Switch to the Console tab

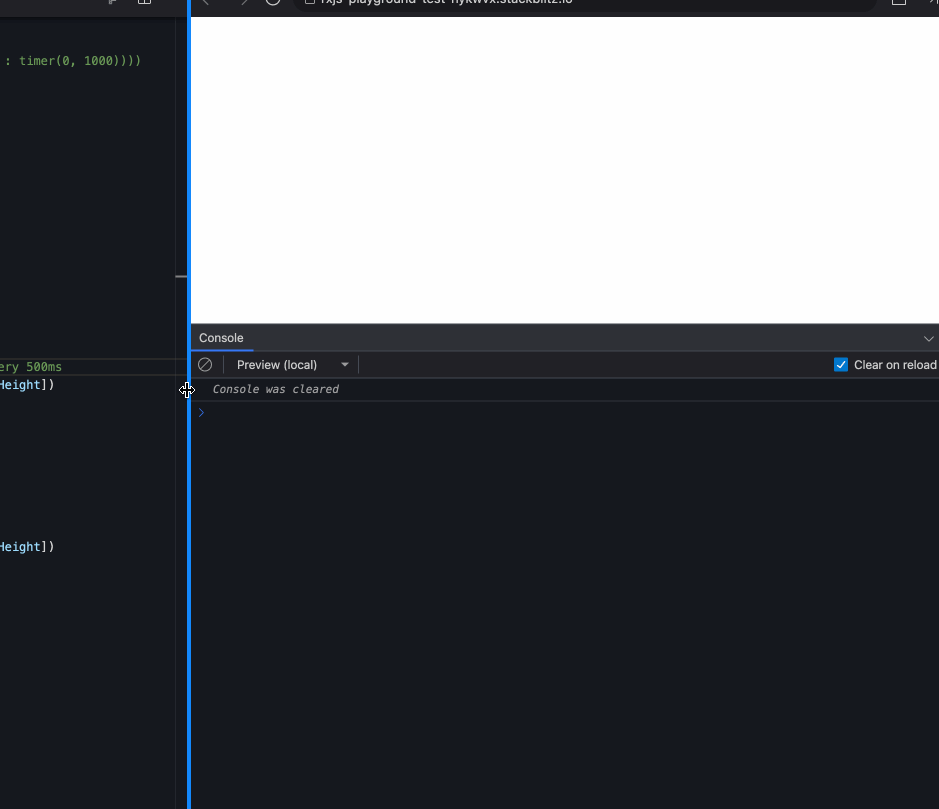click(x=220, y=338)
